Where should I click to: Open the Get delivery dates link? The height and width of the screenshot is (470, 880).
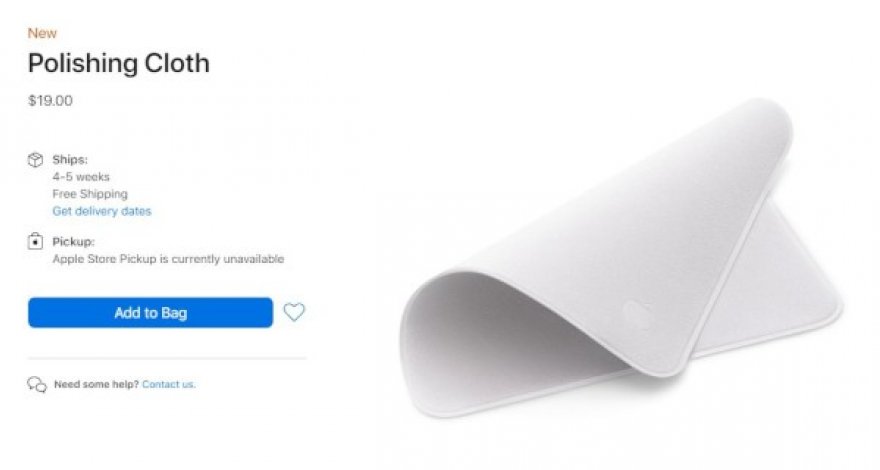point(102,211)
